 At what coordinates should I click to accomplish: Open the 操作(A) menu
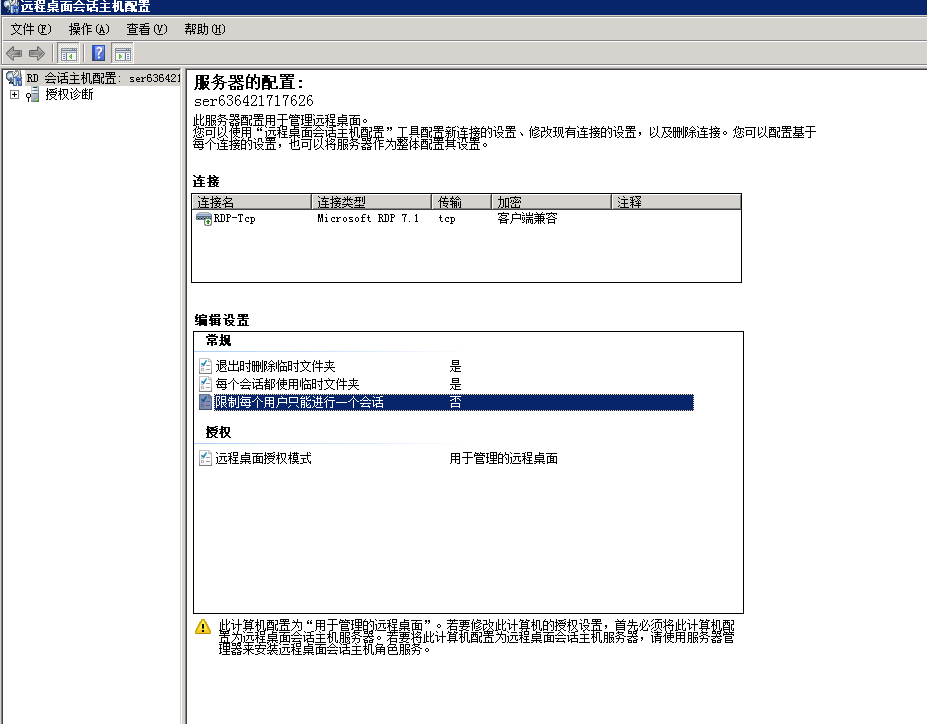(x=88, y=29)
